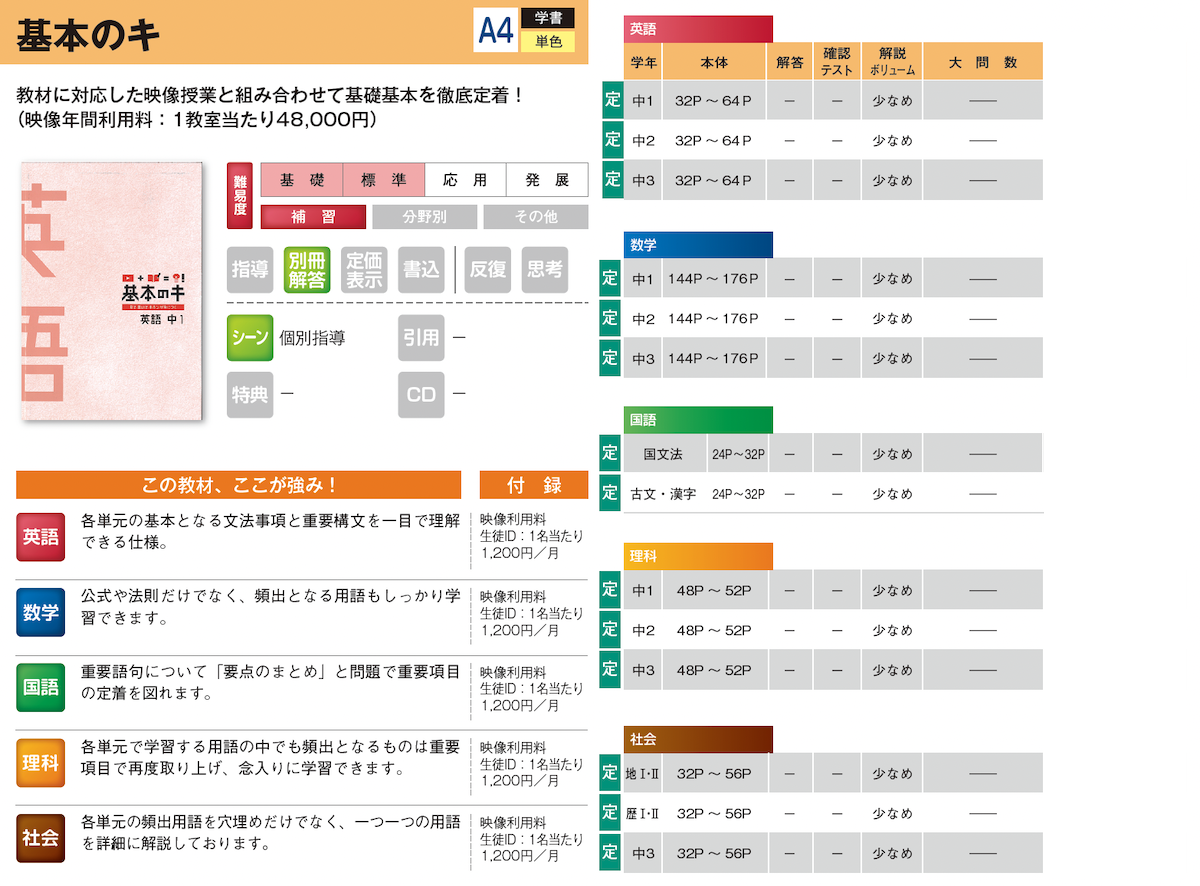Toggle the 基礎 difficulty level
This screenshot has width=1200, height=886.
click(x=301, y=180)
